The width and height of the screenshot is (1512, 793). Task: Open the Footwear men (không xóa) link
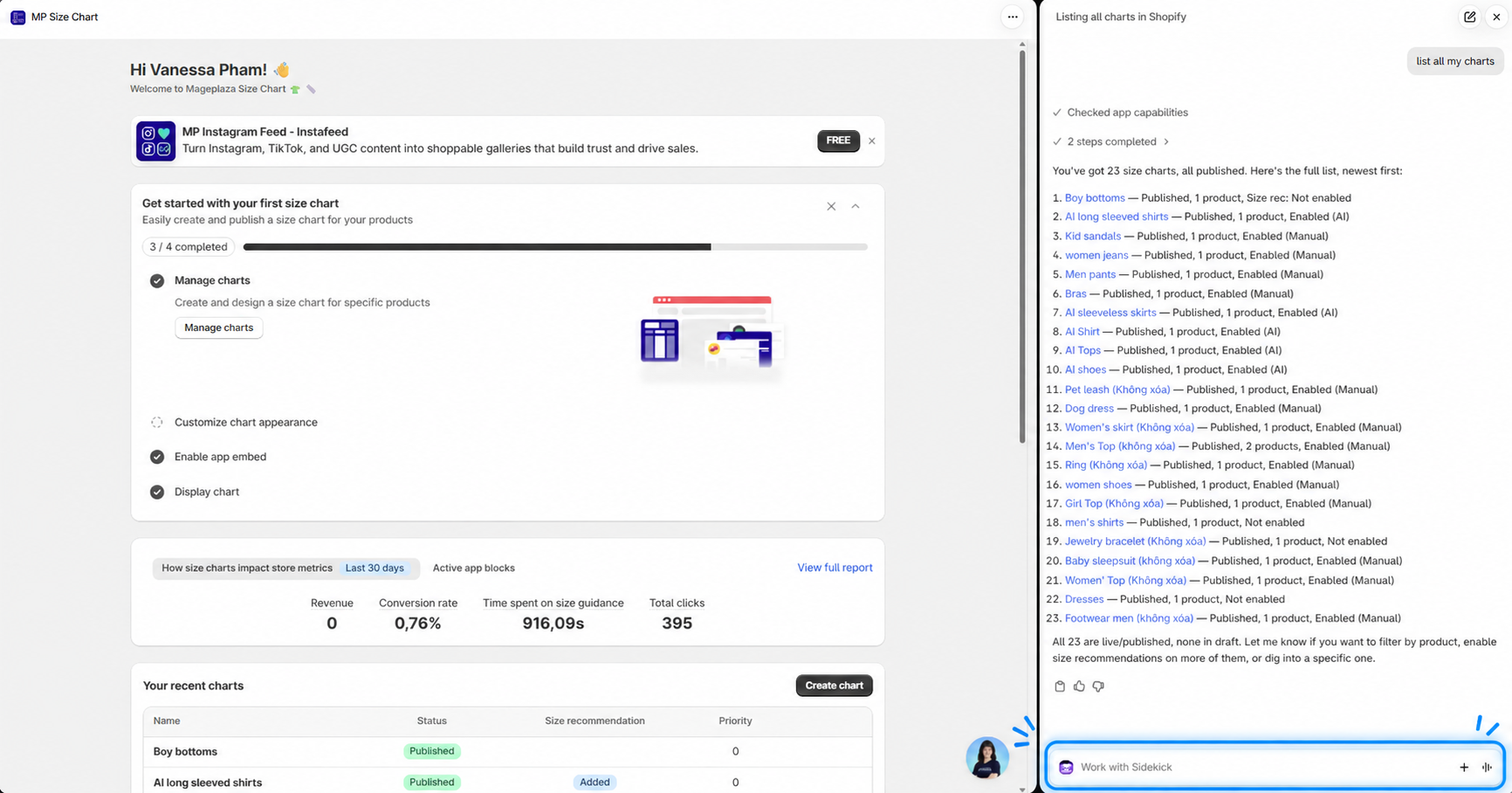pyautogui.click(x=1129, y=618)
